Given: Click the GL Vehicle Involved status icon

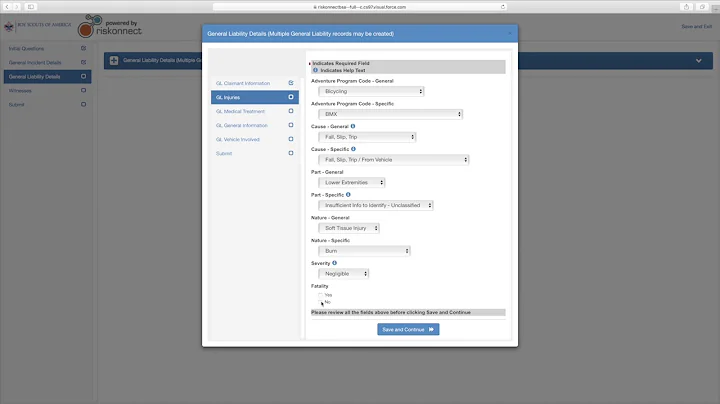Looking at the screenshot, I should [x=291, y=139].
